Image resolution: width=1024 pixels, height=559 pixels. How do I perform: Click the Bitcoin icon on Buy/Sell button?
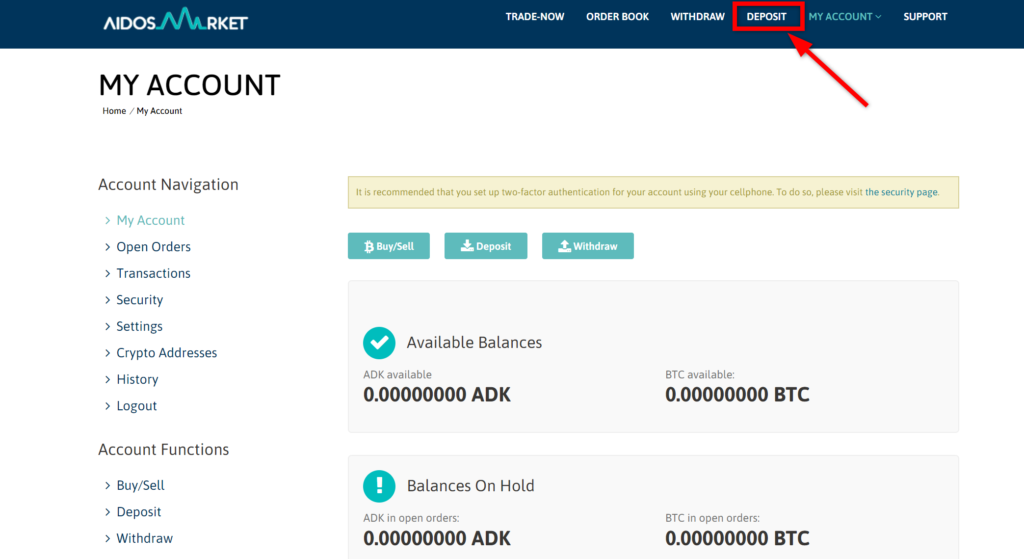pos(368,246)
